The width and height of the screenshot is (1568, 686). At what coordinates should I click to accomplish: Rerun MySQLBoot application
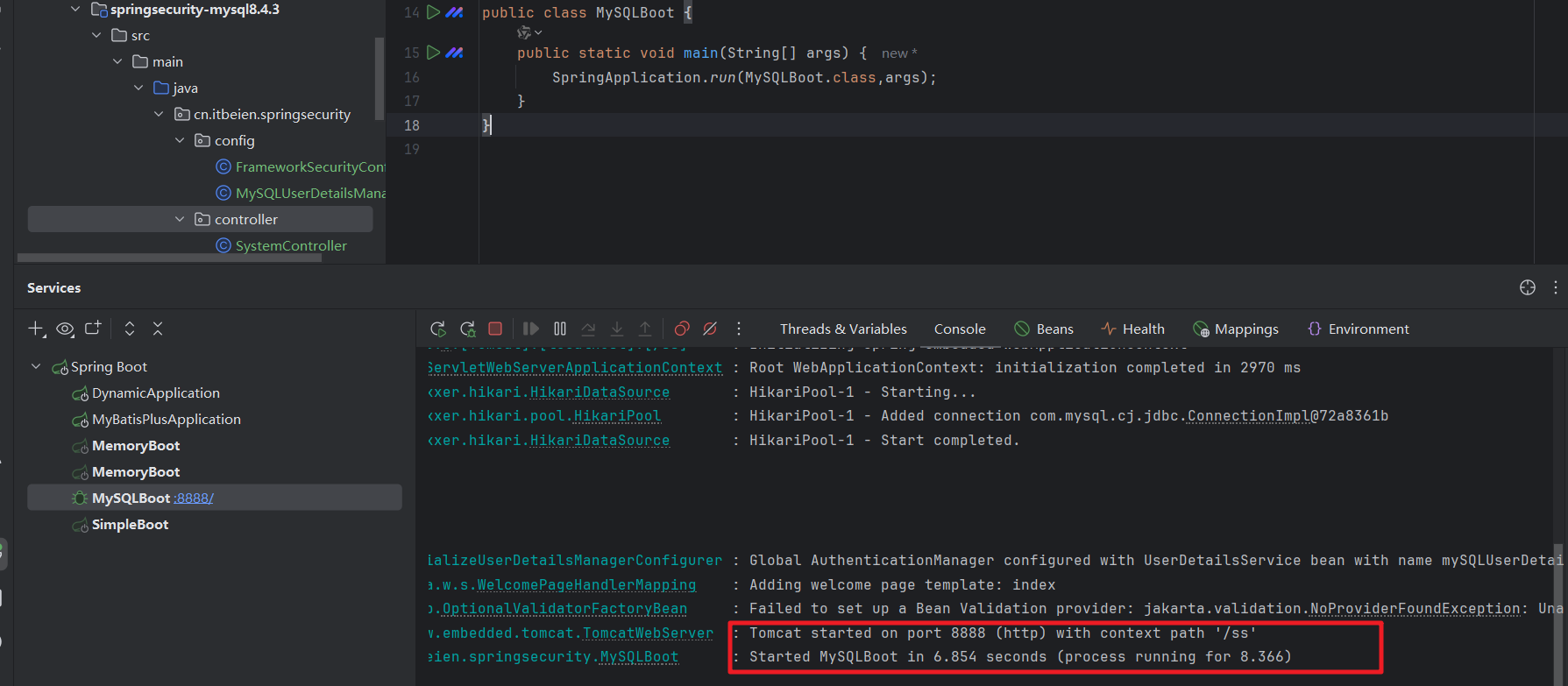[438, 329]
